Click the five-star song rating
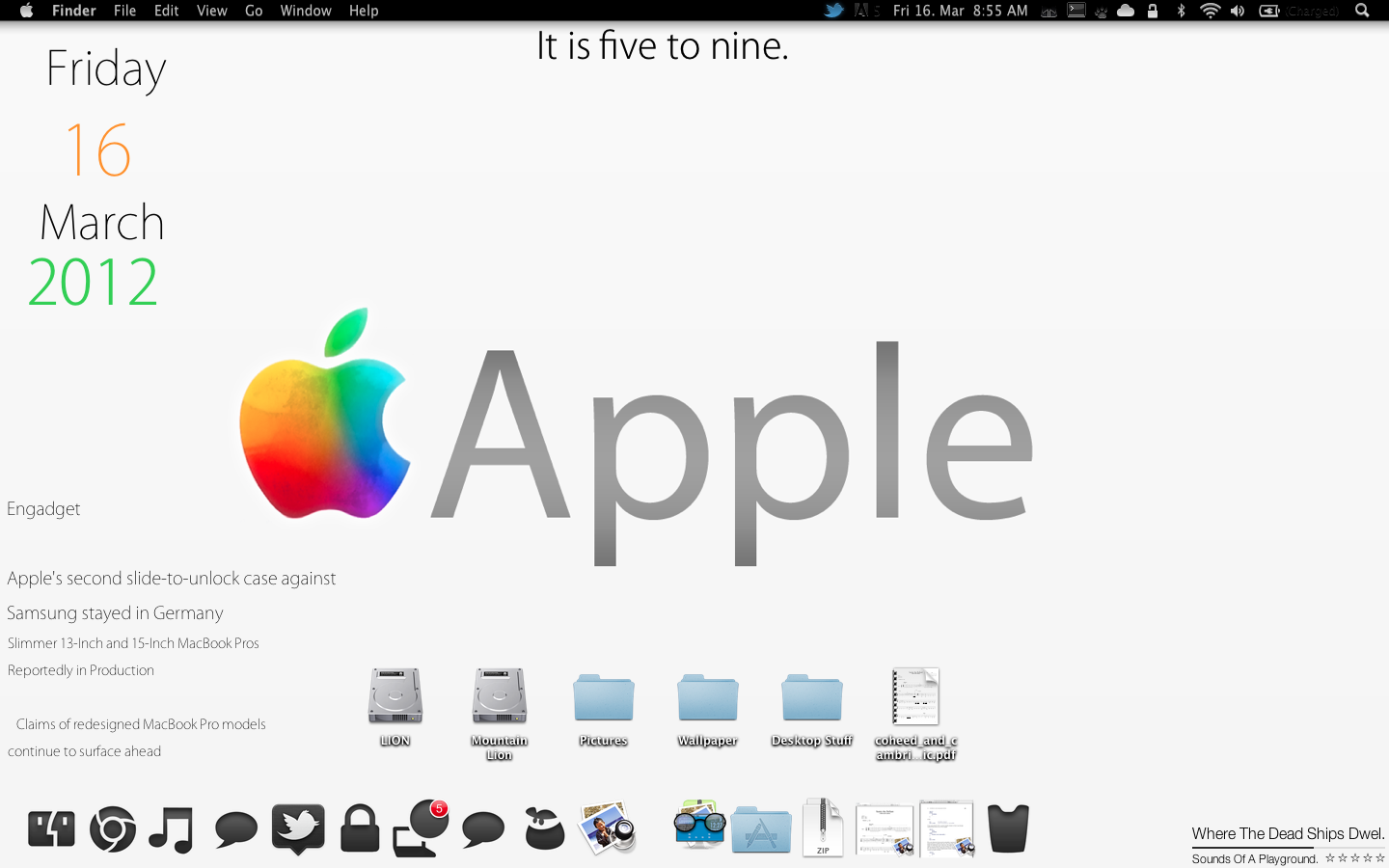 (1354, 857)
